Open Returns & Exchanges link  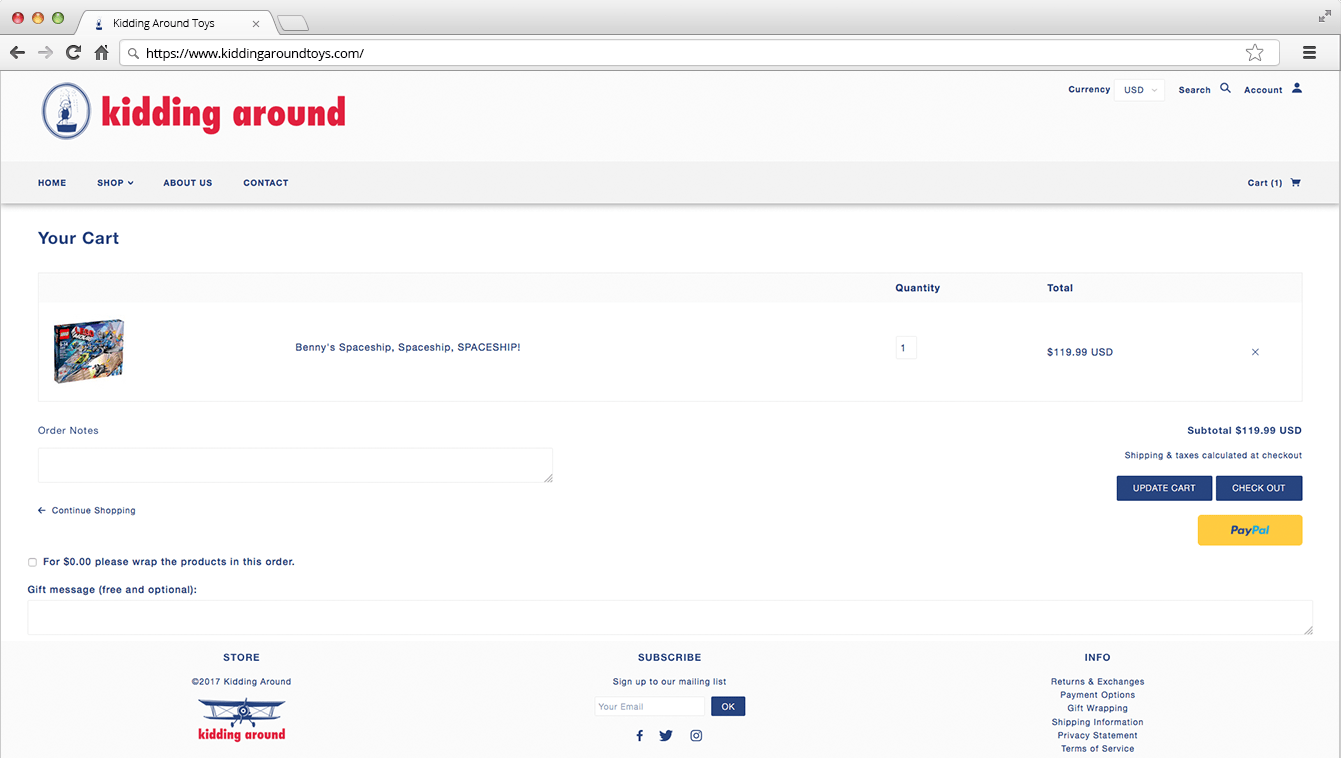coord(1097,682)
